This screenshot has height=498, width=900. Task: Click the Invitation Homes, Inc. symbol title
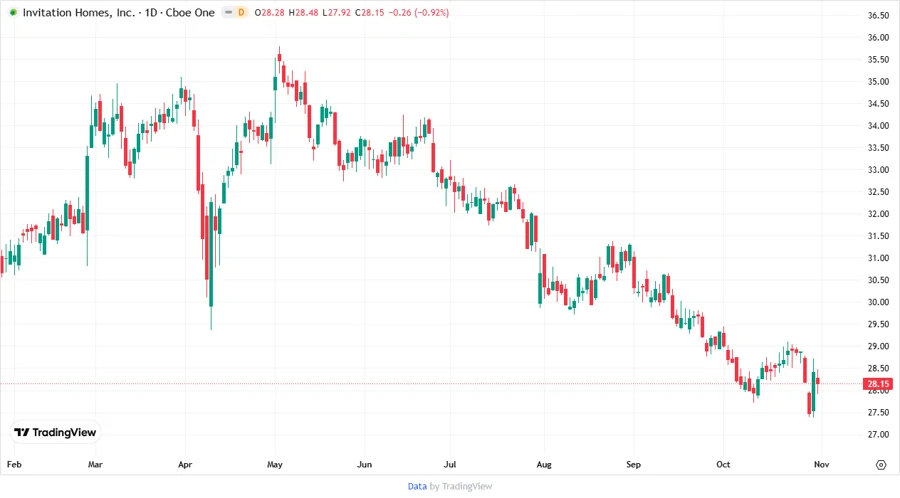tap(79, 12)
